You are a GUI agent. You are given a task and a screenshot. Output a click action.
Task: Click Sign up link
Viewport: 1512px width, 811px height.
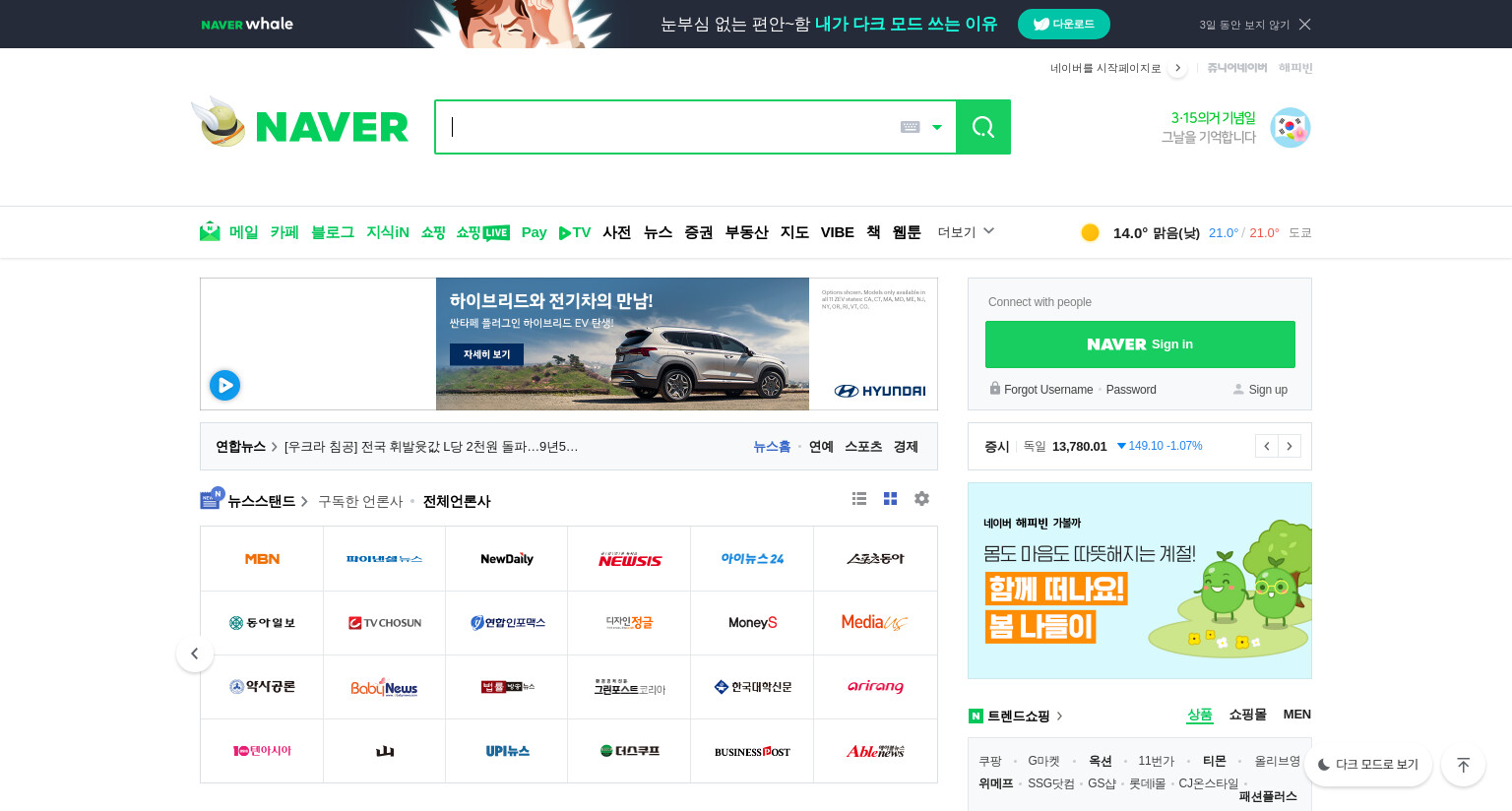(1268, 390)
